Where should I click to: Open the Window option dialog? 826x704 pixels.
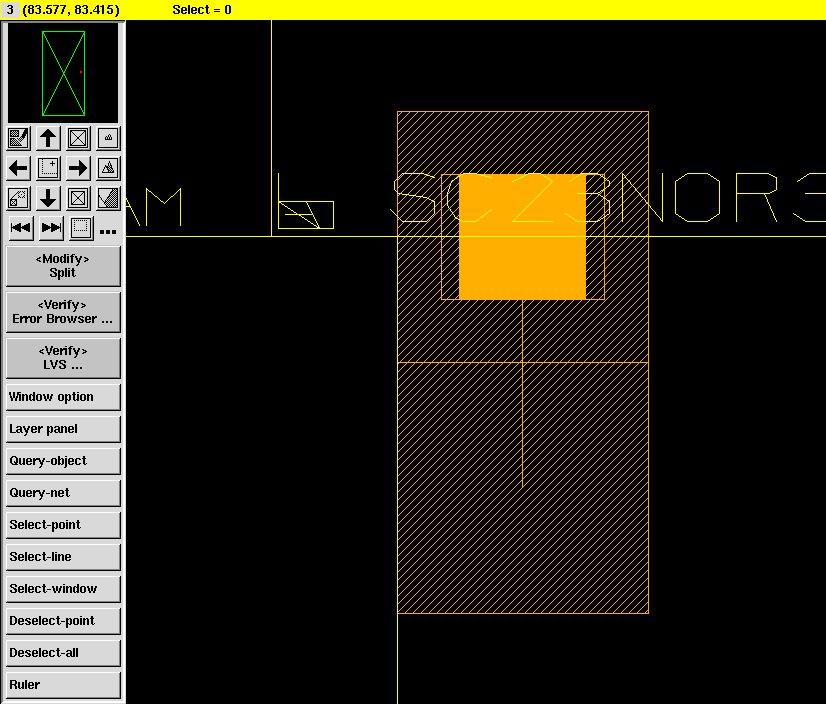(63, 397)
